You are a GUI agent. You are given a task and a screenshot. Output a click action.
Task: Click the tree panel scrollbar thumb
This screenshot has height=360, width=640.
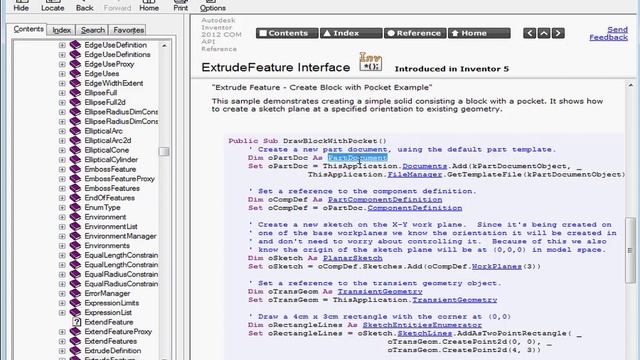point(164,151)
